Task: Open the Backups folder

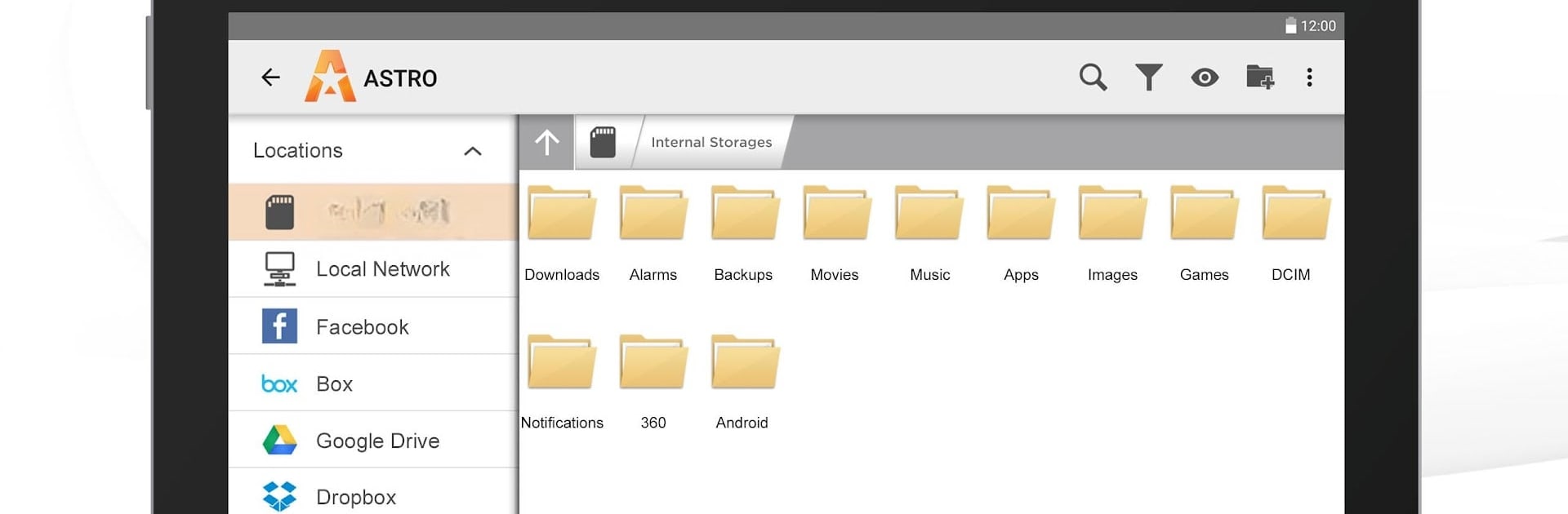Action: coord(744,234)
